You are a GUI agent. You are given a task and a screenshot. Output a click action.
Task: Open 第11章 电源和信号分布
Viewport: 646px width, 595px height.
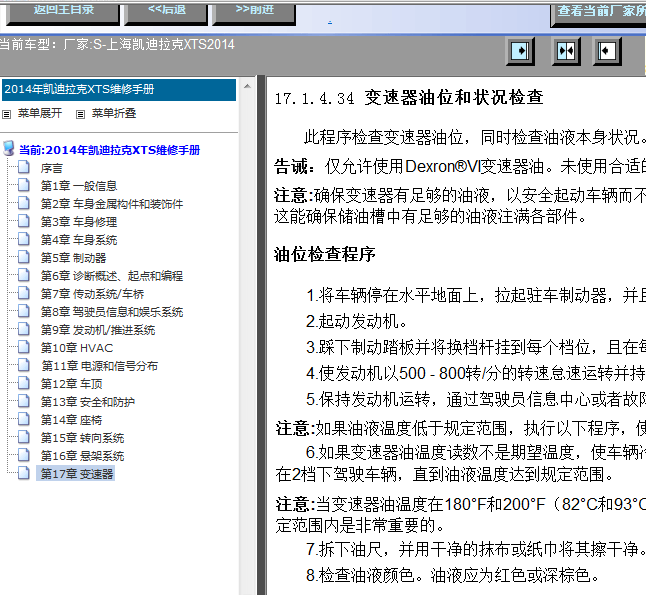coord(99,366)
